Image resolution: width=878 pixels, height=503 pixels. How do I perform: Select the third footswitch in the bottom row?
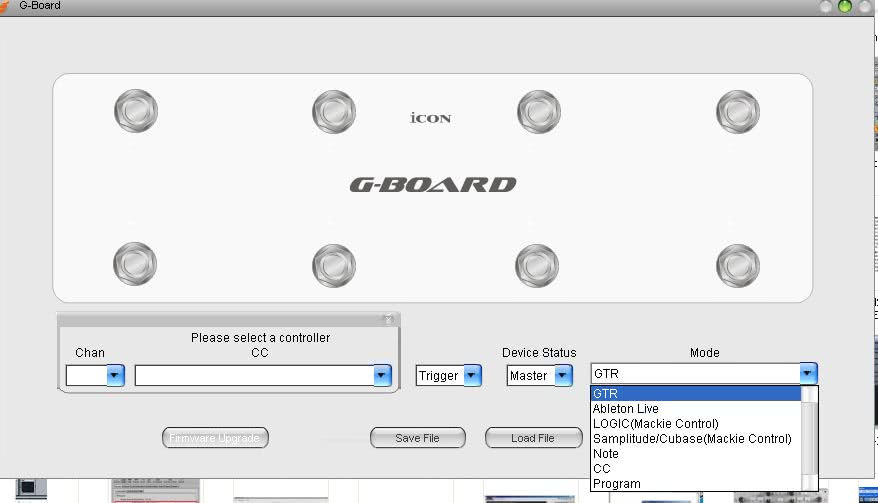pyautogui.click(x=536, y=266)
